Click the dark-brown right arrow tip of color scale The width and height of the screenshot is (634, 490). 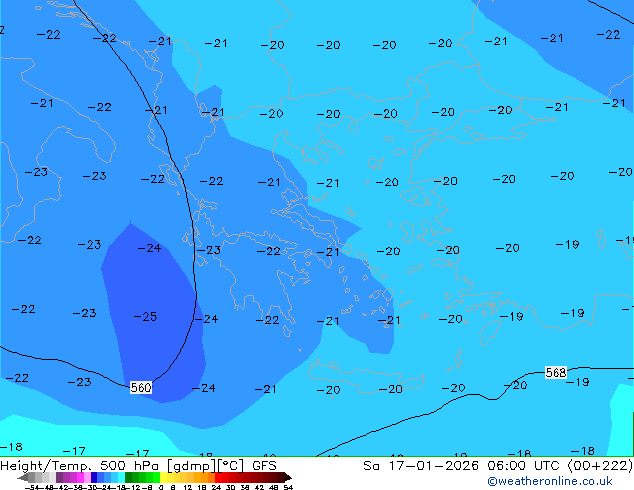[x=288, y=477]
